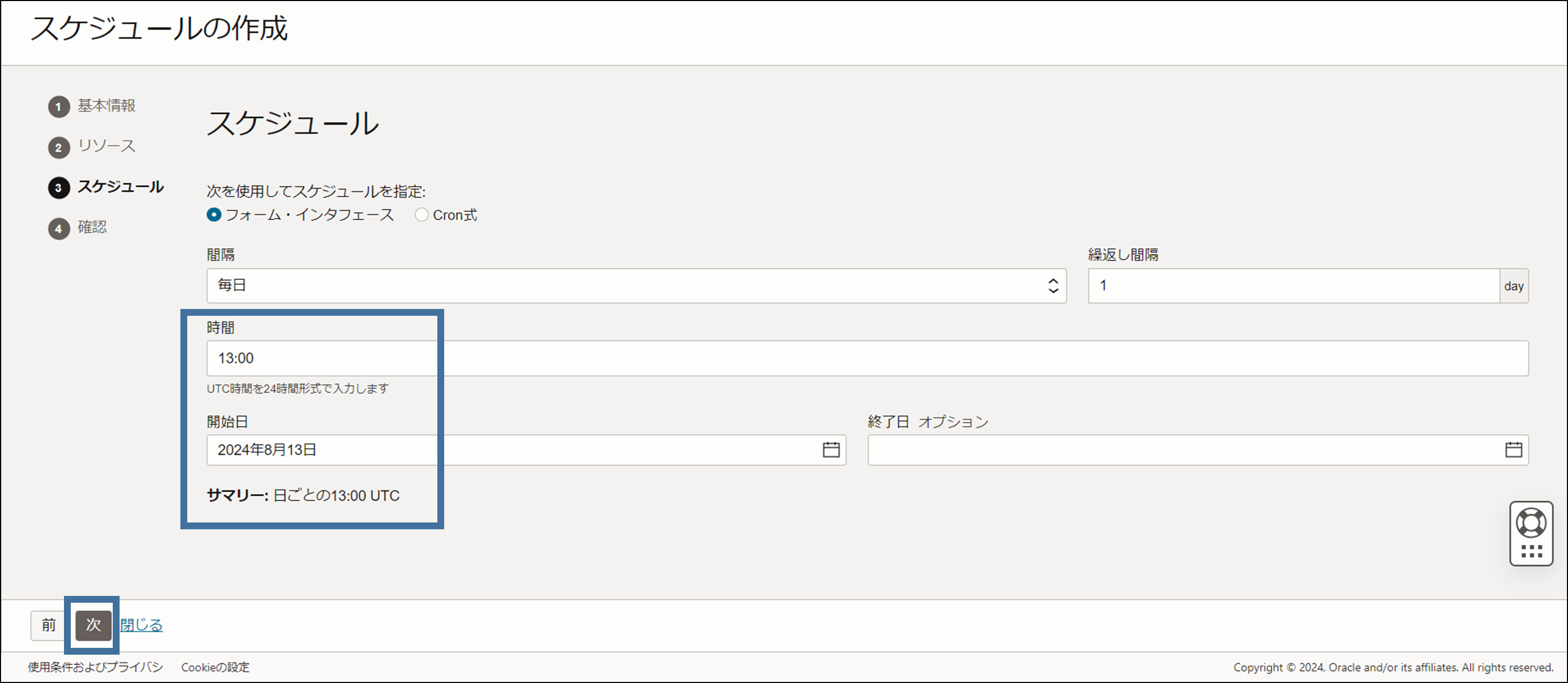Screen dimensions: 1568x683
Task: Click step 3 circle for スケジュール
Action: click(58, 187)
